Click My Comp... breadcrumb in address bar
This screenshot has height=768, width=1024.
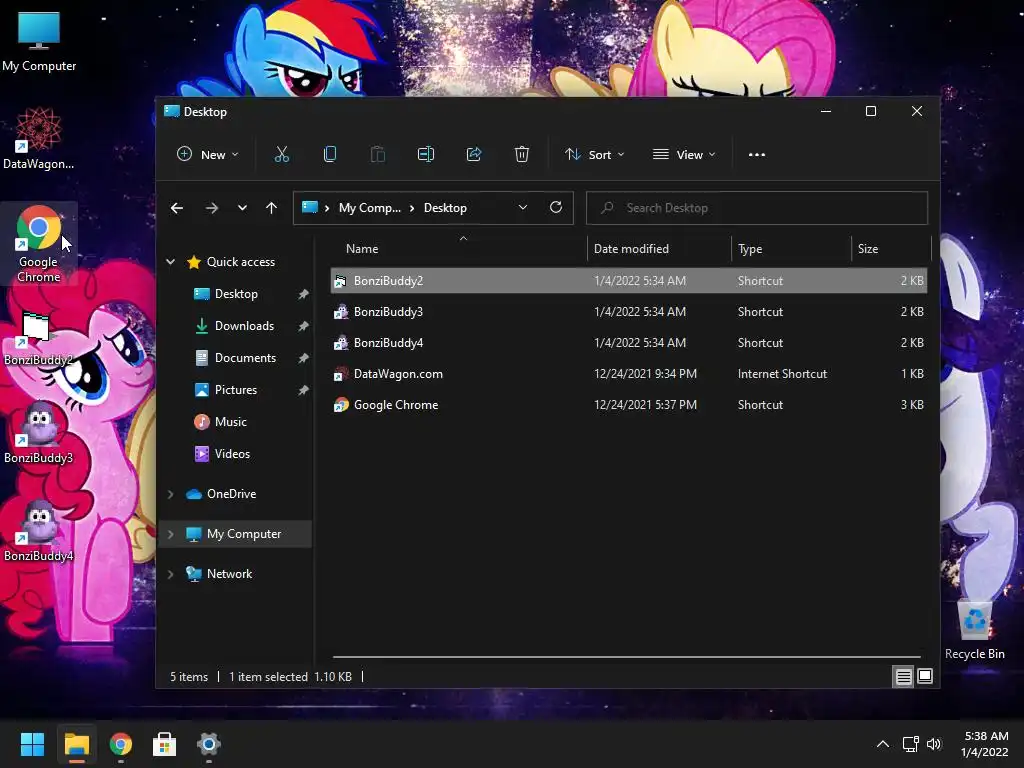[x=370, y=208]
